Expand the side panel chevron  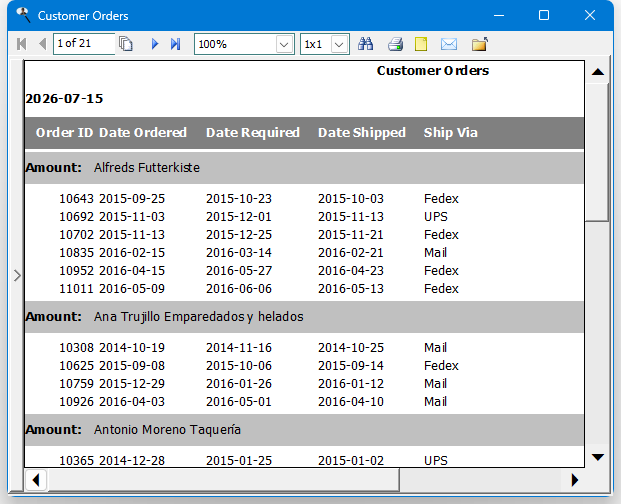pyautogui.click(x=17, y=276)
